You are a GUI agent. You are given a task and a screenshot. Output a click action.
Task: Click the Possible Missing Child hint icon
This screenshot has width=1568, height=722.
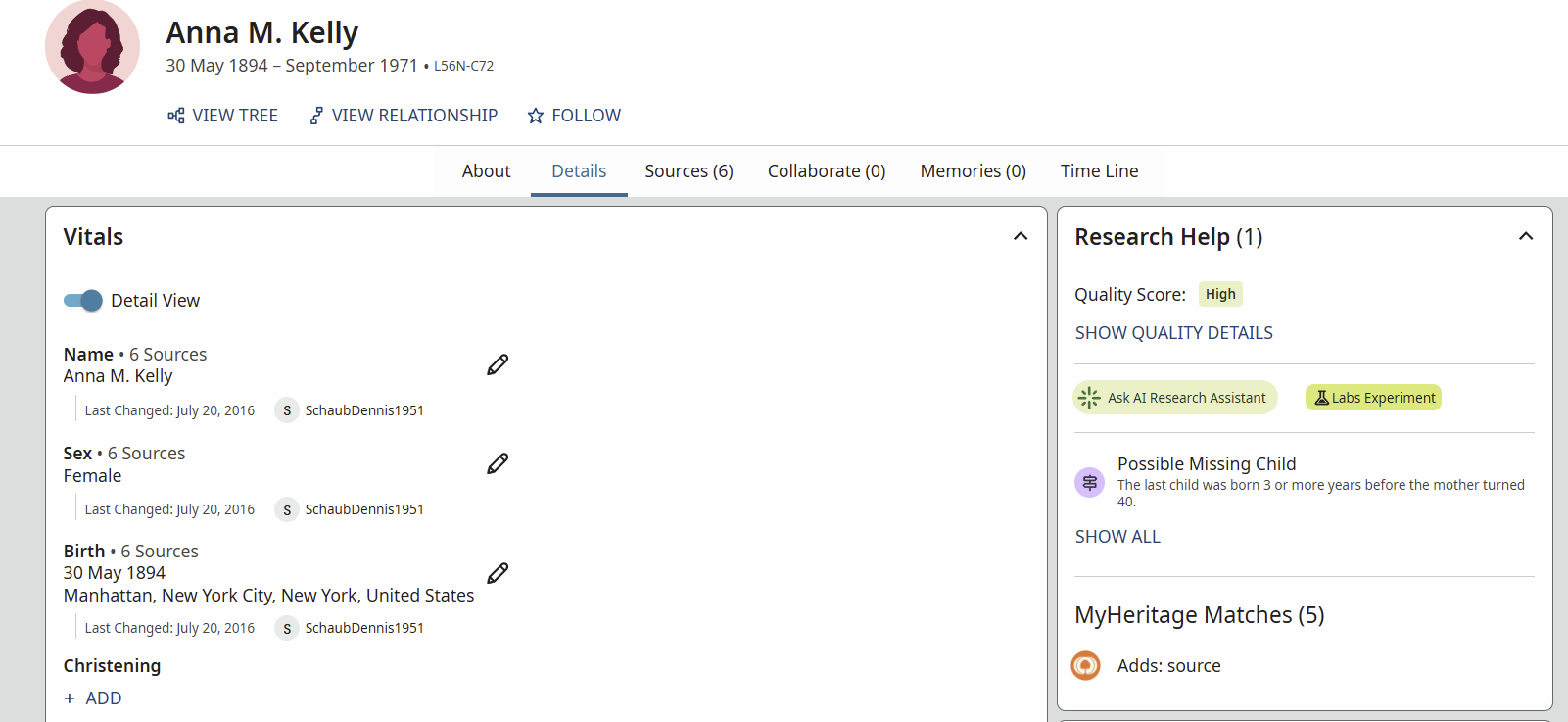[x=1089, y=482]
